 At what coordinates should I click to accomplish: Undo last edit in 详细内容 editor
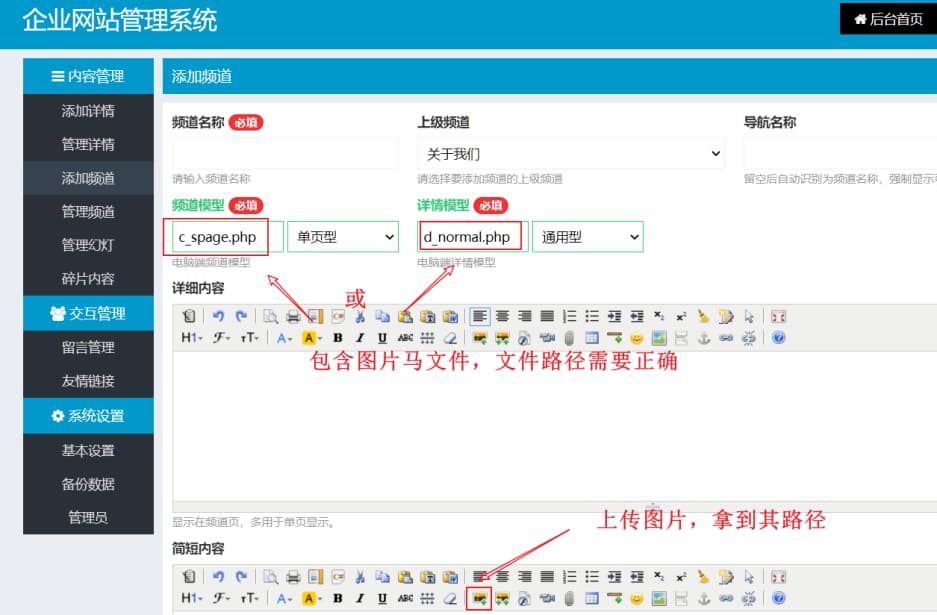coord(218,316)
